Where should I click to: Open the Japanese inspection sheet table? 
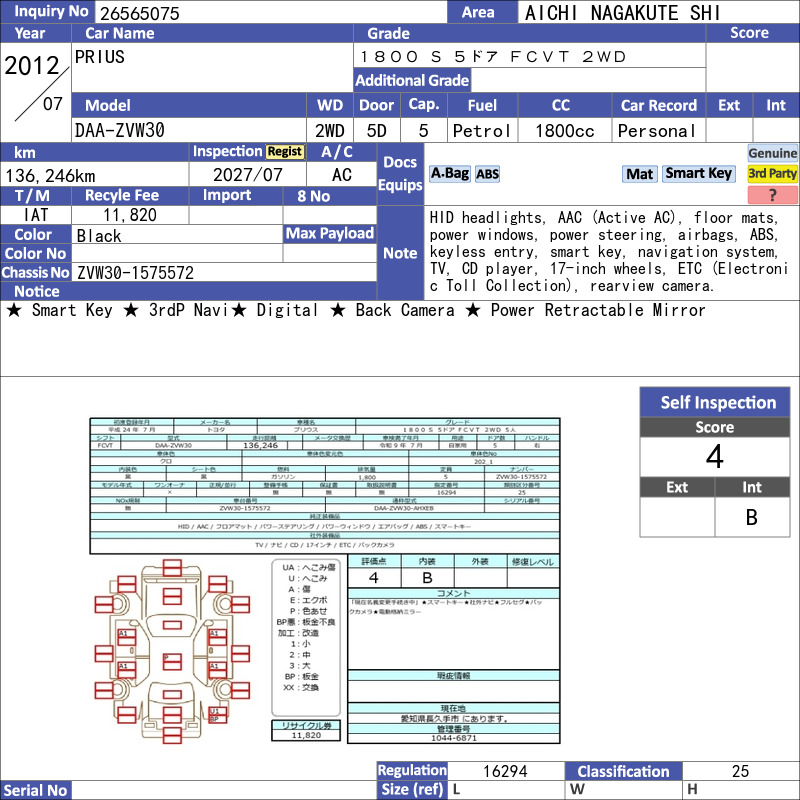pos(324,486)
